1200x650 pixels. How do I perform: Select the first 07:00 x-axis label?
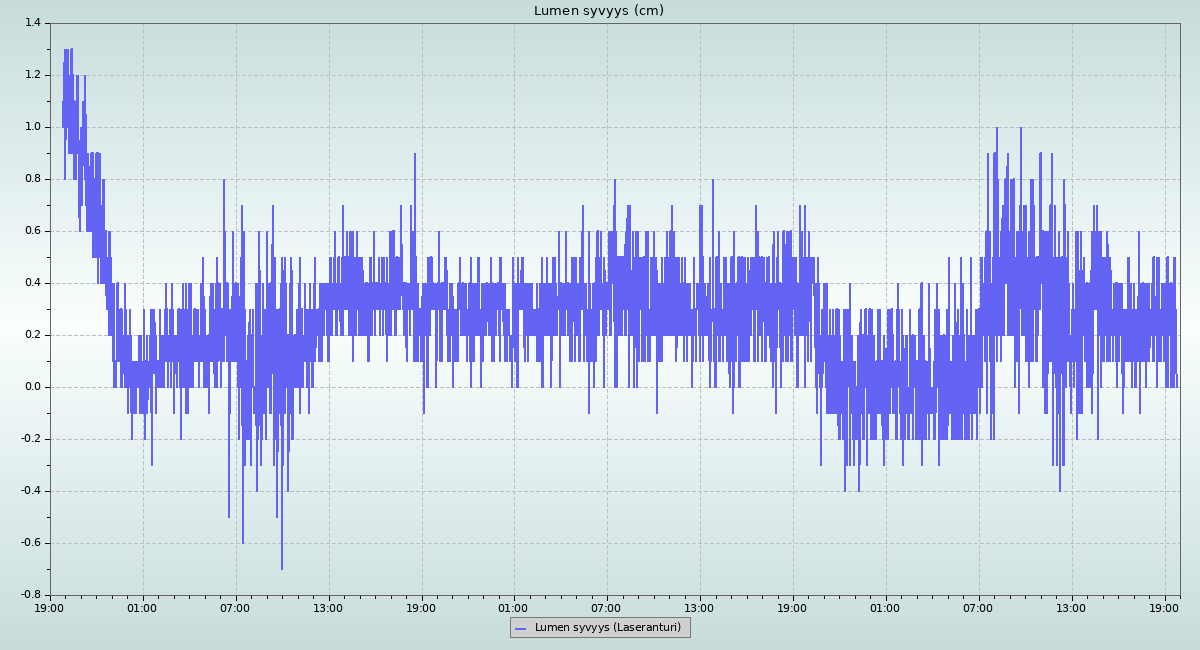point(235,607)
